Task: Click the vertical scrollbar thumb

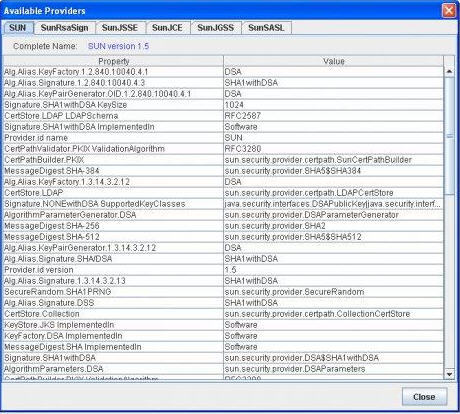Action: point(449,136)
